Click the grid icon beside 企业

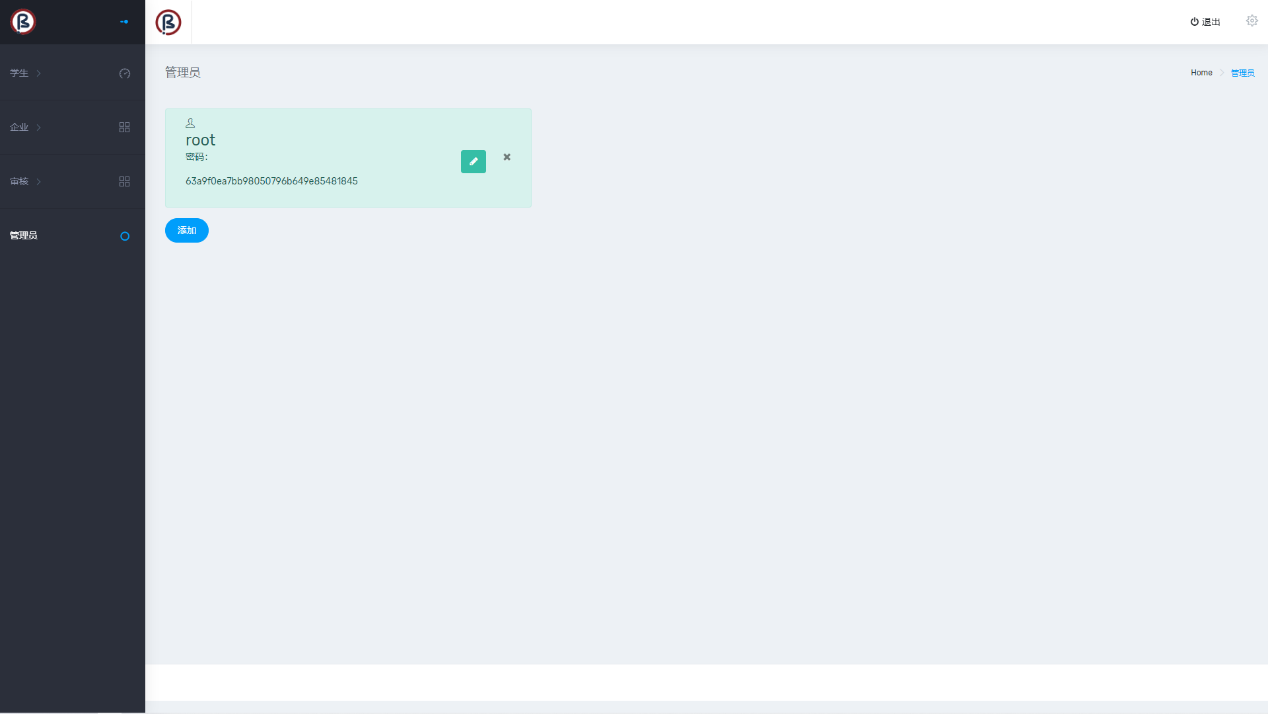tap(124, 127)
